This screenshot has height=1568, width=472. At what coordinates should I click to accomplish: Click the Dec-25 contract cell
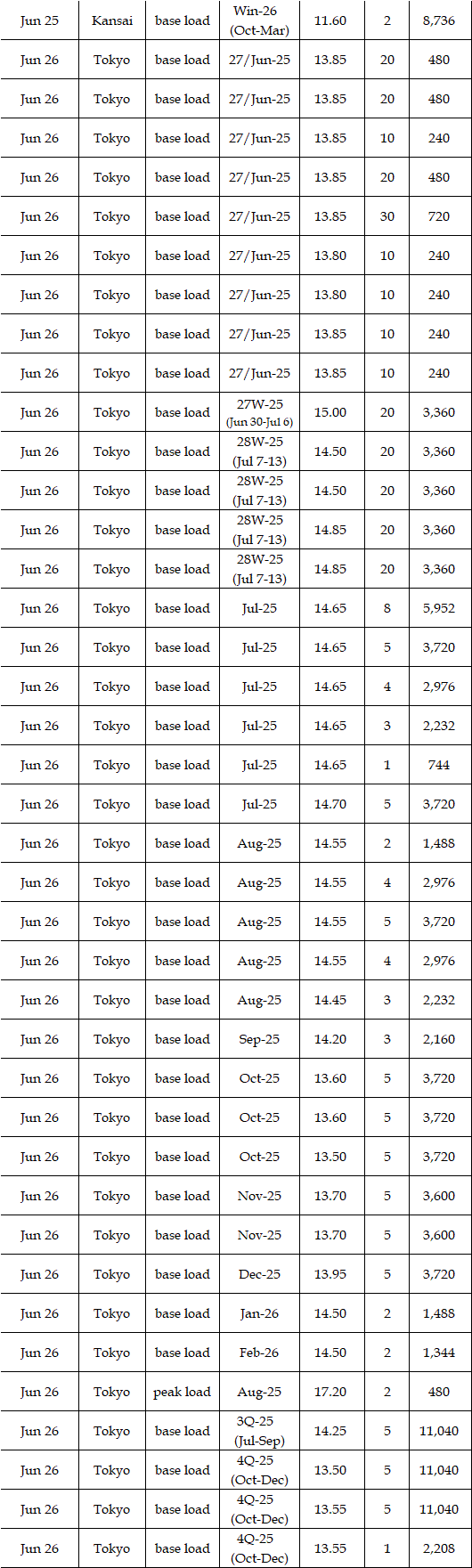pos(259,1274)
